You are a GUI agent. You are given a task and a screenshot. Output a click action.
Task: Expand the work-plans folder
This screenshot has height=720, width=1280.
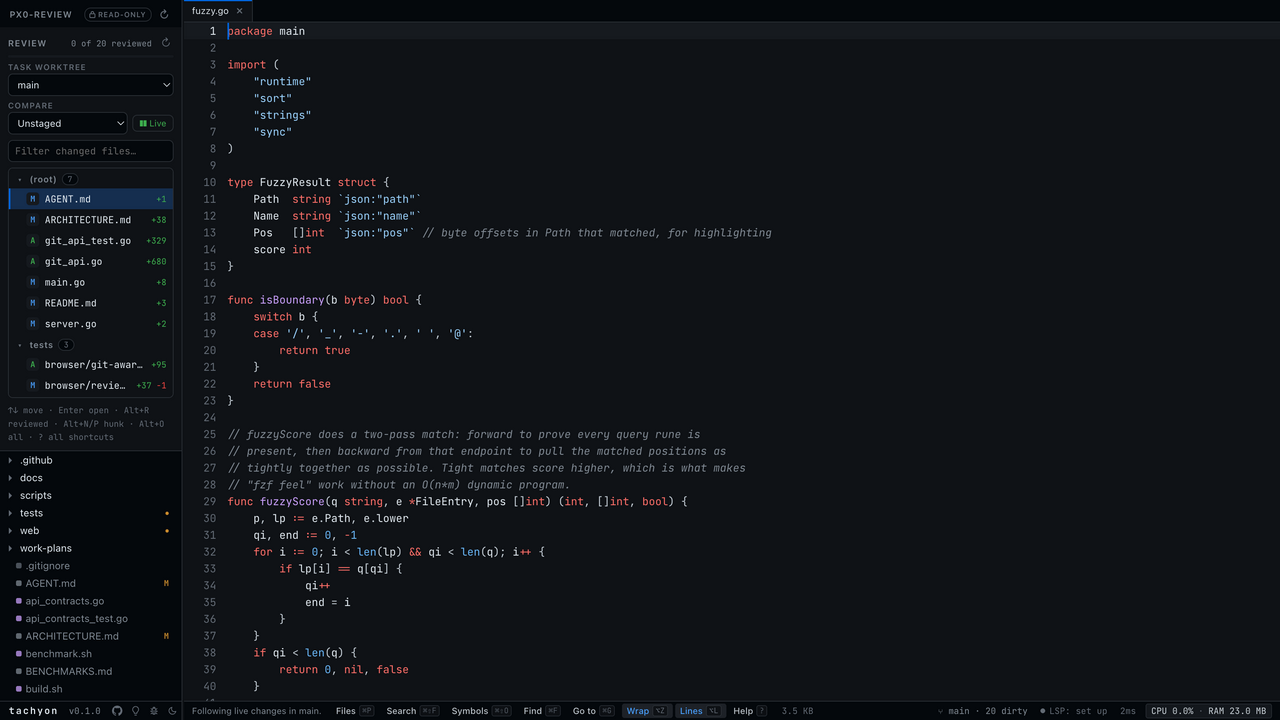tap(46, 548)
